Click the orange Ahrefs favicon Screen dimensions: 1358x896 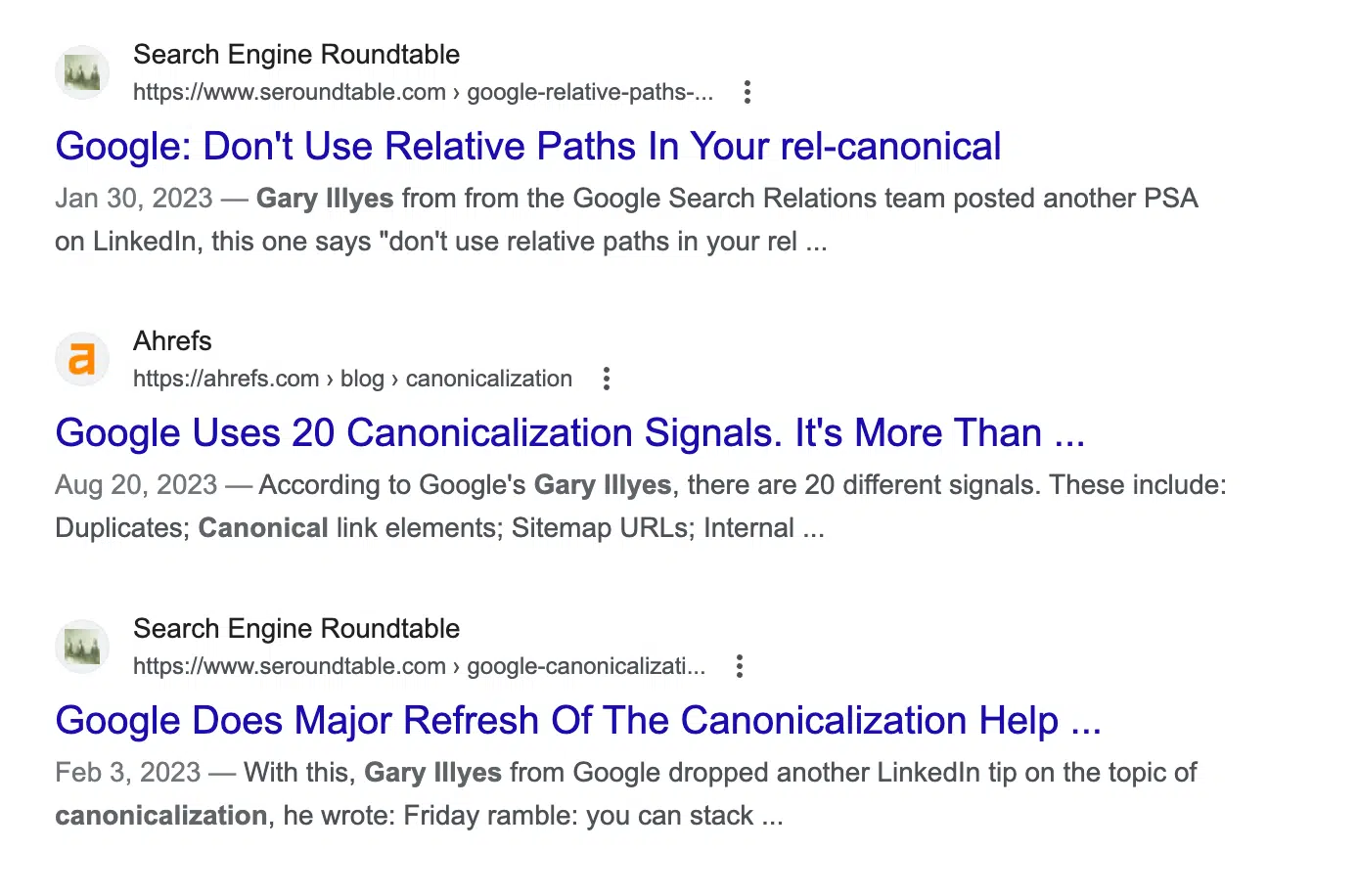(x=82, y=359)
